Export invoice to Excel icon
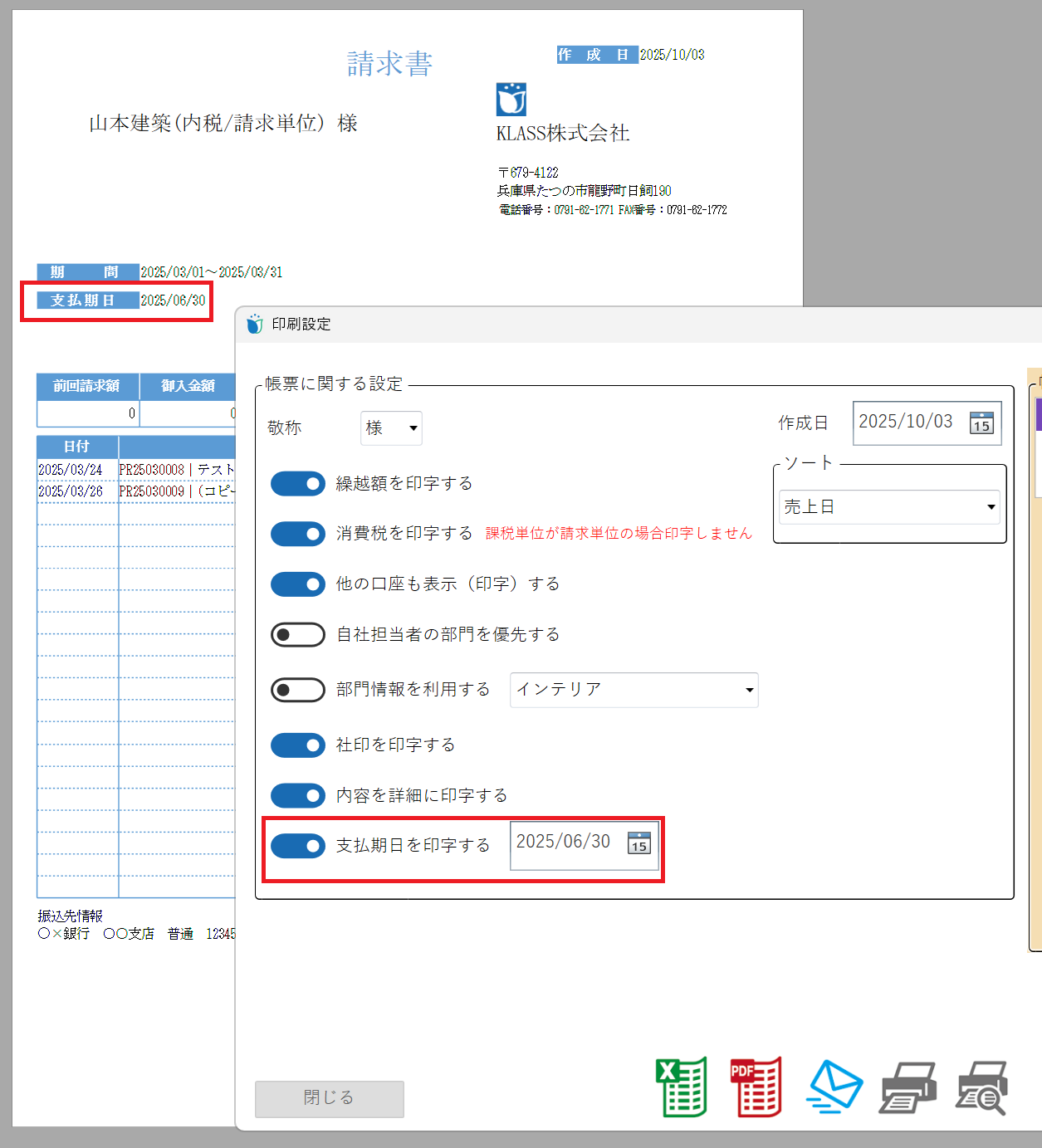Viewport: 1042px width, 1148px height. pos(681,1087)
